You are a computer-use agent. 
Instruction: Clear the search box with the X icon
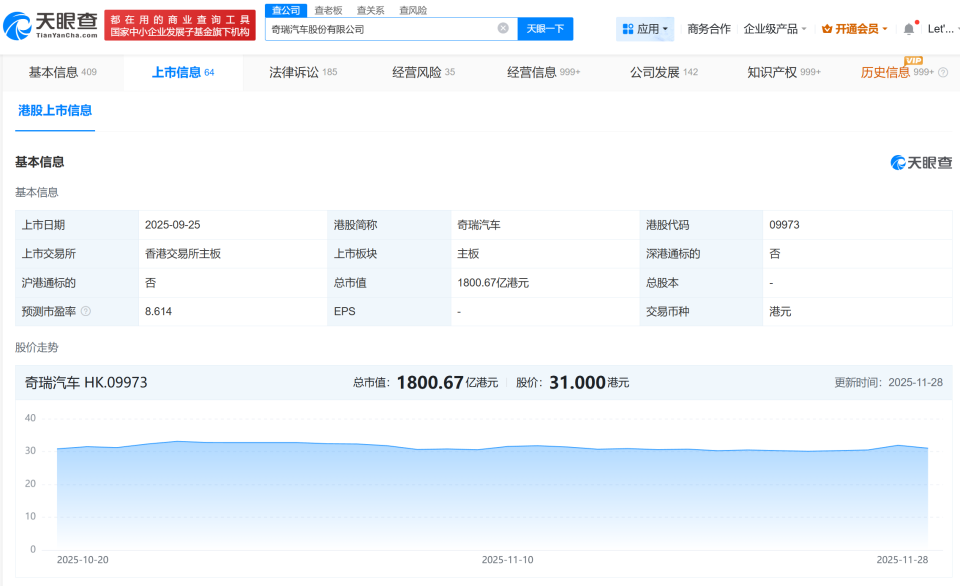[x=503, y=29]
